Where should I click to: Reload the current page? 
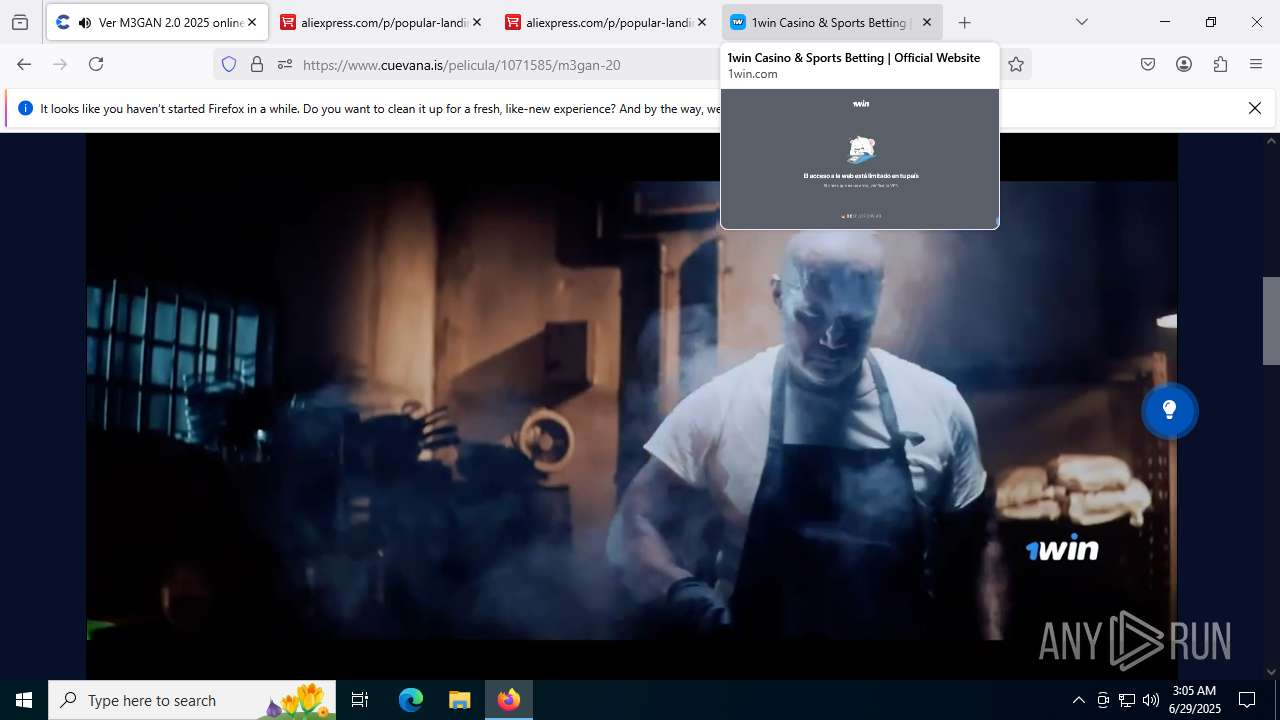coord(96,64)
